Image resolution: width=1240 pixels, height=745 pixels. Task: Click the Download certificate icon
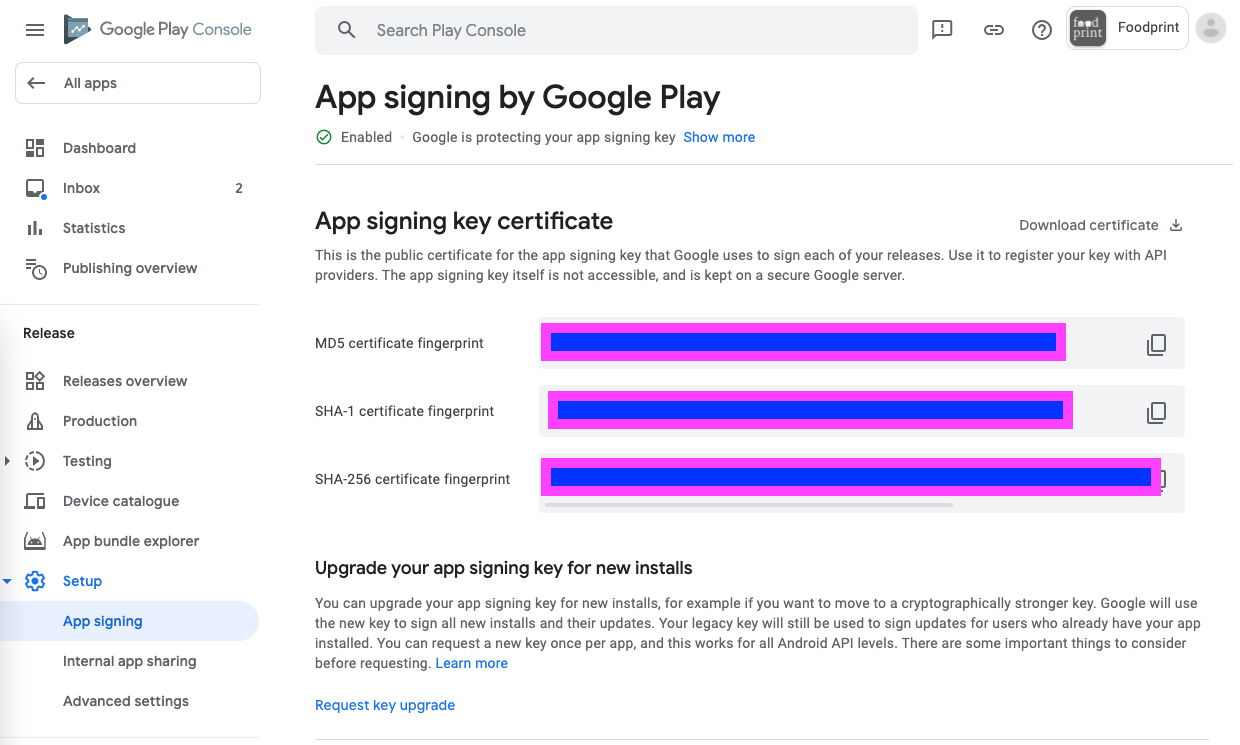1176,225
